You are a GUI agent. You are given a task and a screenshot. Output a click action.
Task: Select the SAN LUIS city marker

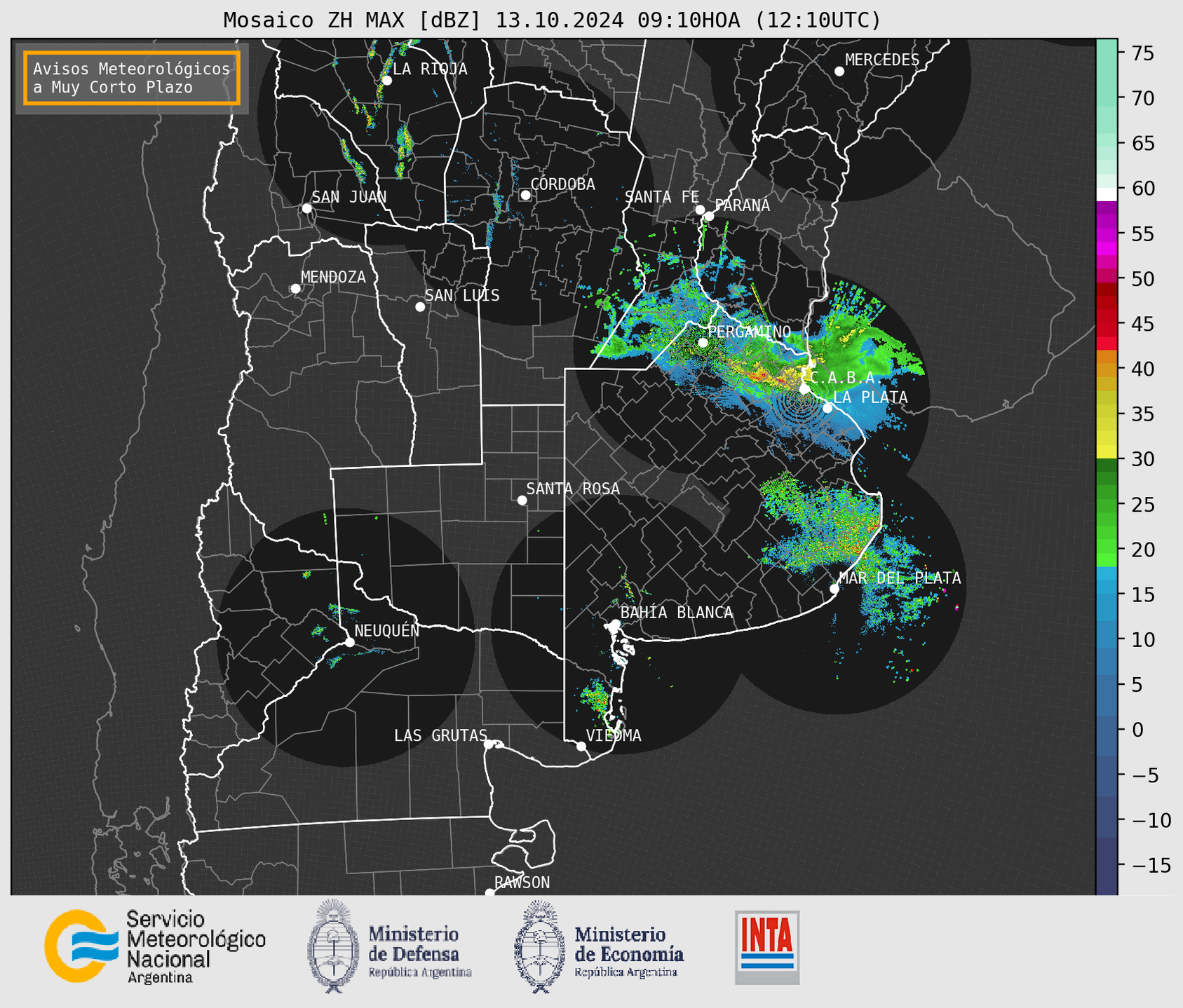coord(420,307)
